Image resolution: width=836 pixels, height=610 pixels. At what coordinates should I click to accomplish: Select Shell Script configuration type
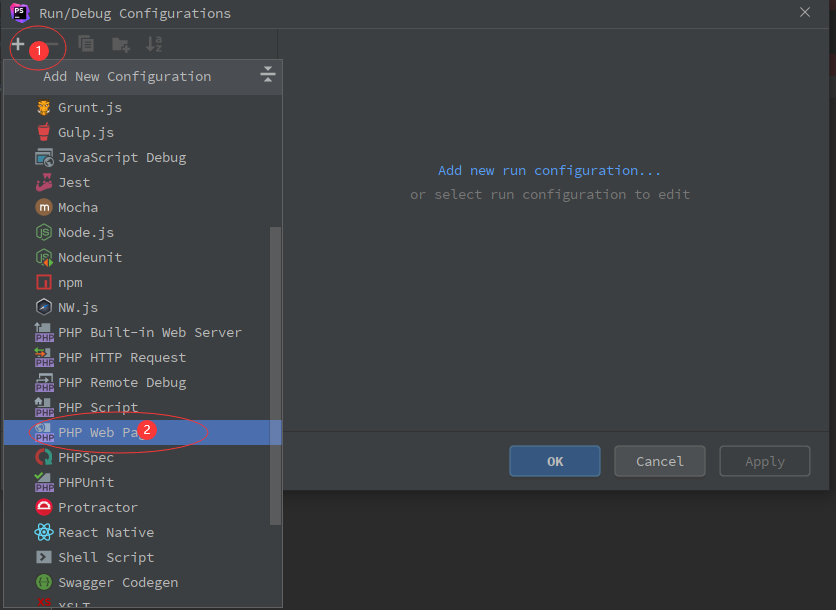106,557
